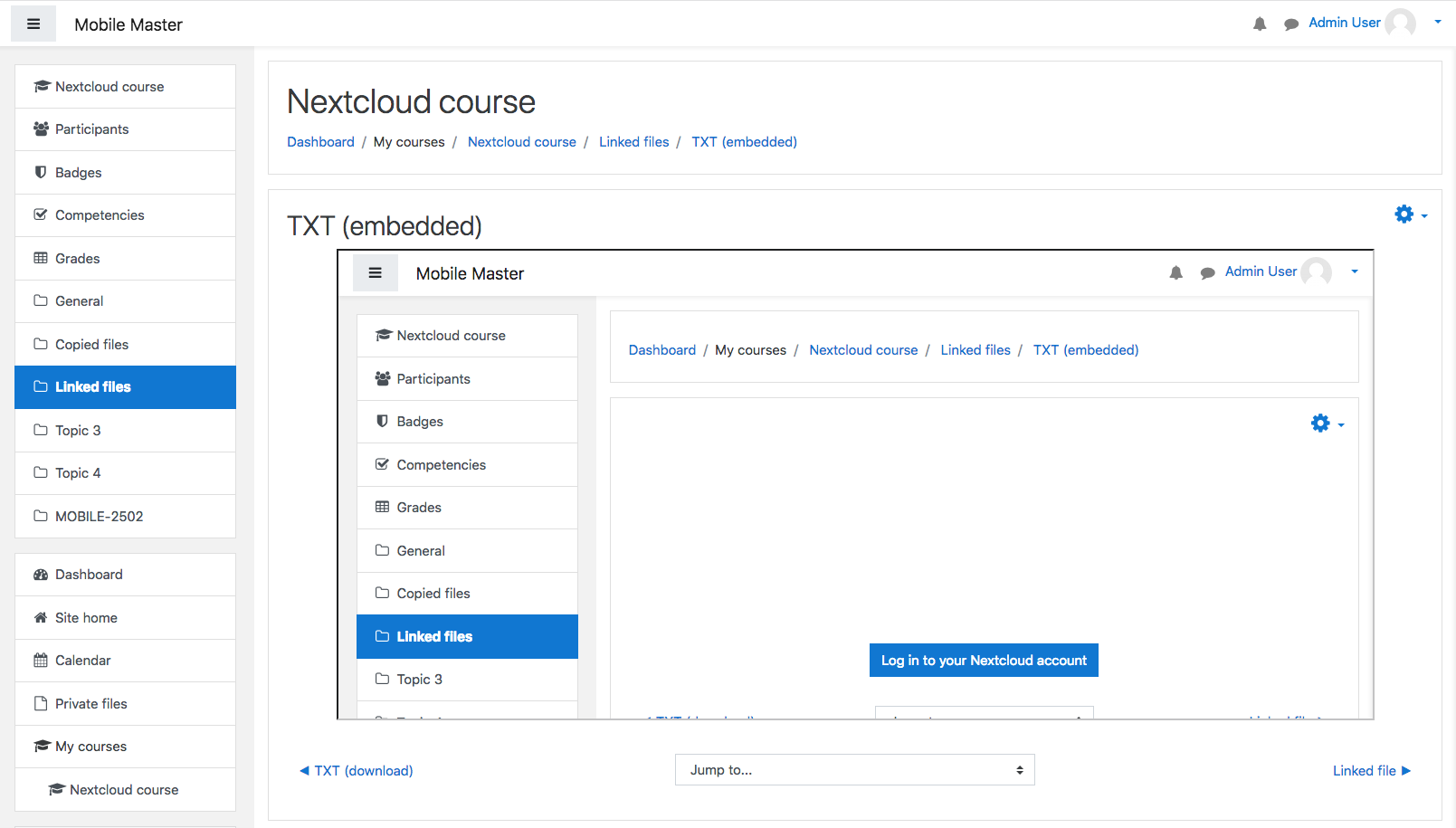Open Grades in embedded sidebar

point(467,508)
